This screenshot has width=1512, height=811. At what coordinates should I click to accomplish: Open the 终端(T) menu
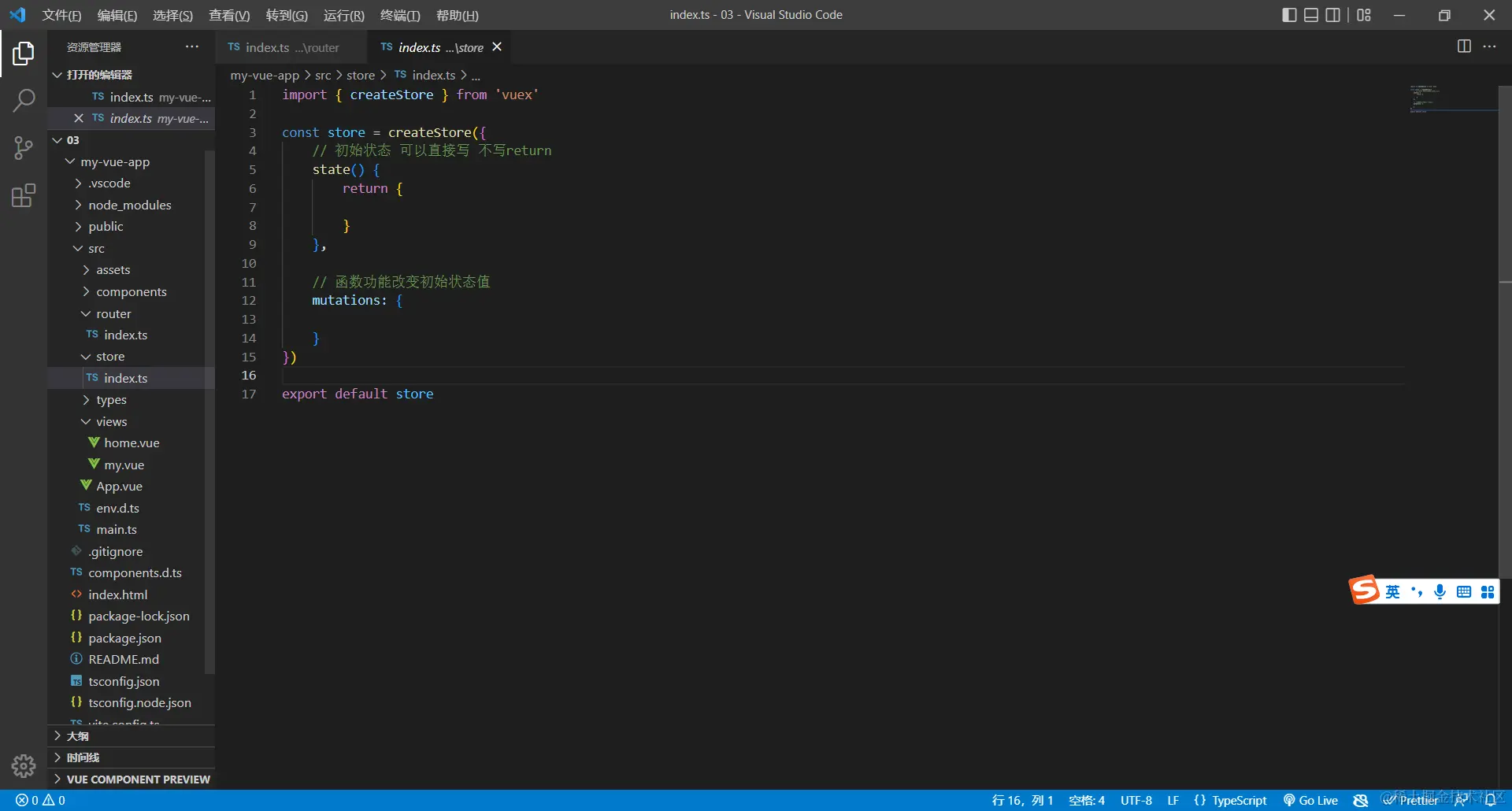point(400,15)
